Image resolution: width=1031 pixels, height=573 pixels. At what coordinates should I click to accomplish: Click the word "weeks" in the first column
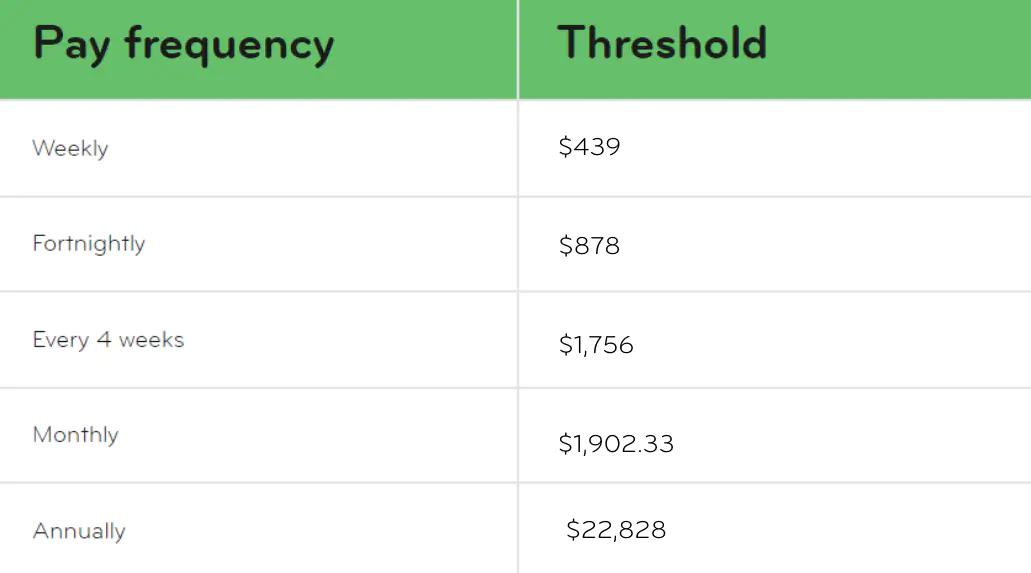pos(151,340)
